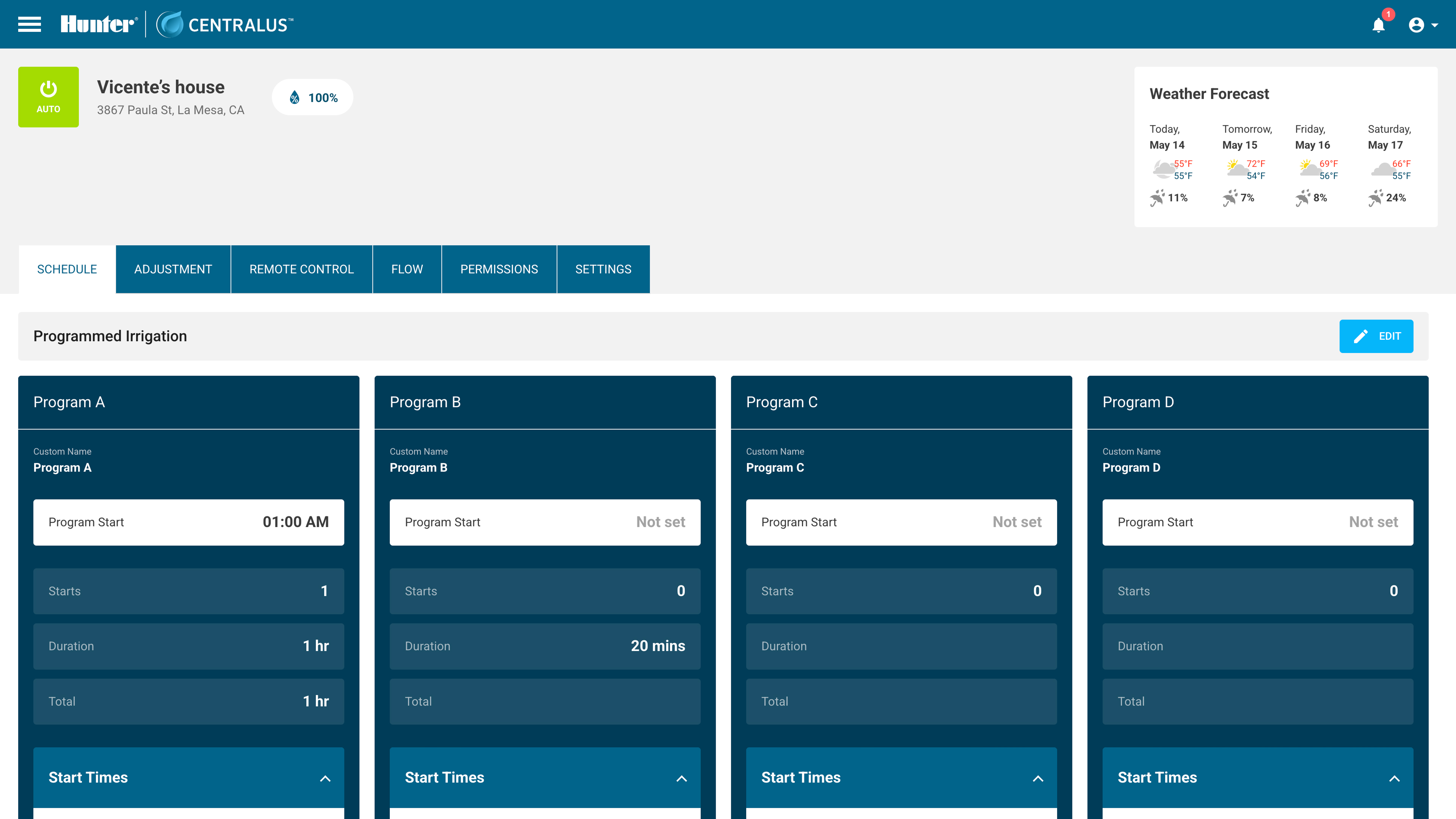The width and height of the screenshot is (1456, 819).
Task: Click Program C Program Start field
Action: pyautogui.click(x=901, y=522)
